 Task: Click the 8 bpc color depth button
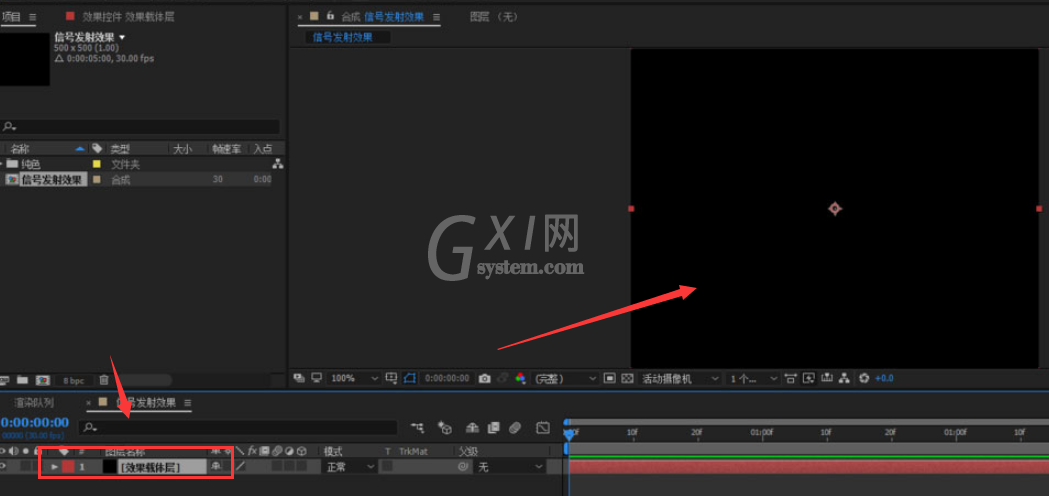click(74, 380)
